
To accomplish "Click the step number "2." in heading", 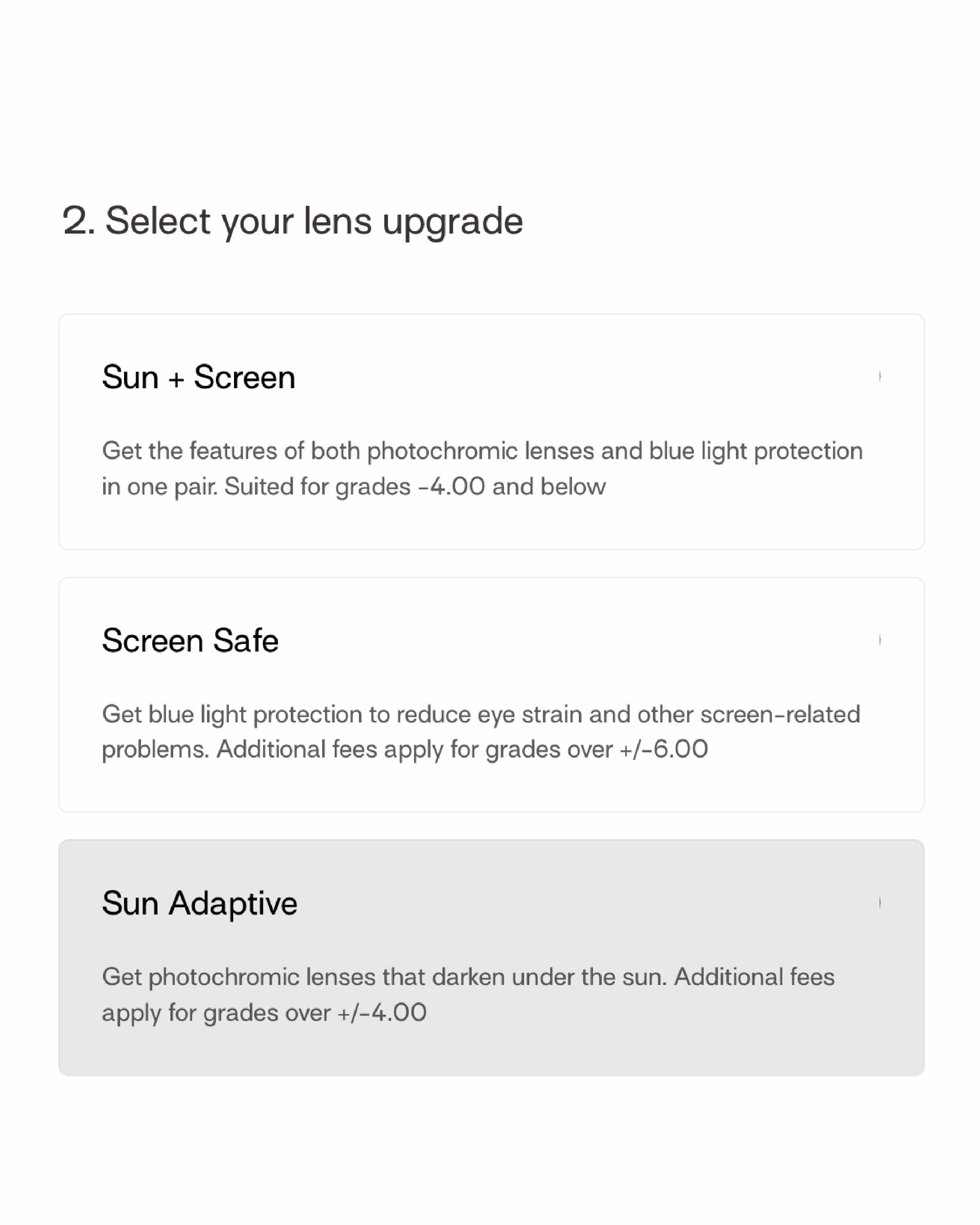I will pos(79,221).
